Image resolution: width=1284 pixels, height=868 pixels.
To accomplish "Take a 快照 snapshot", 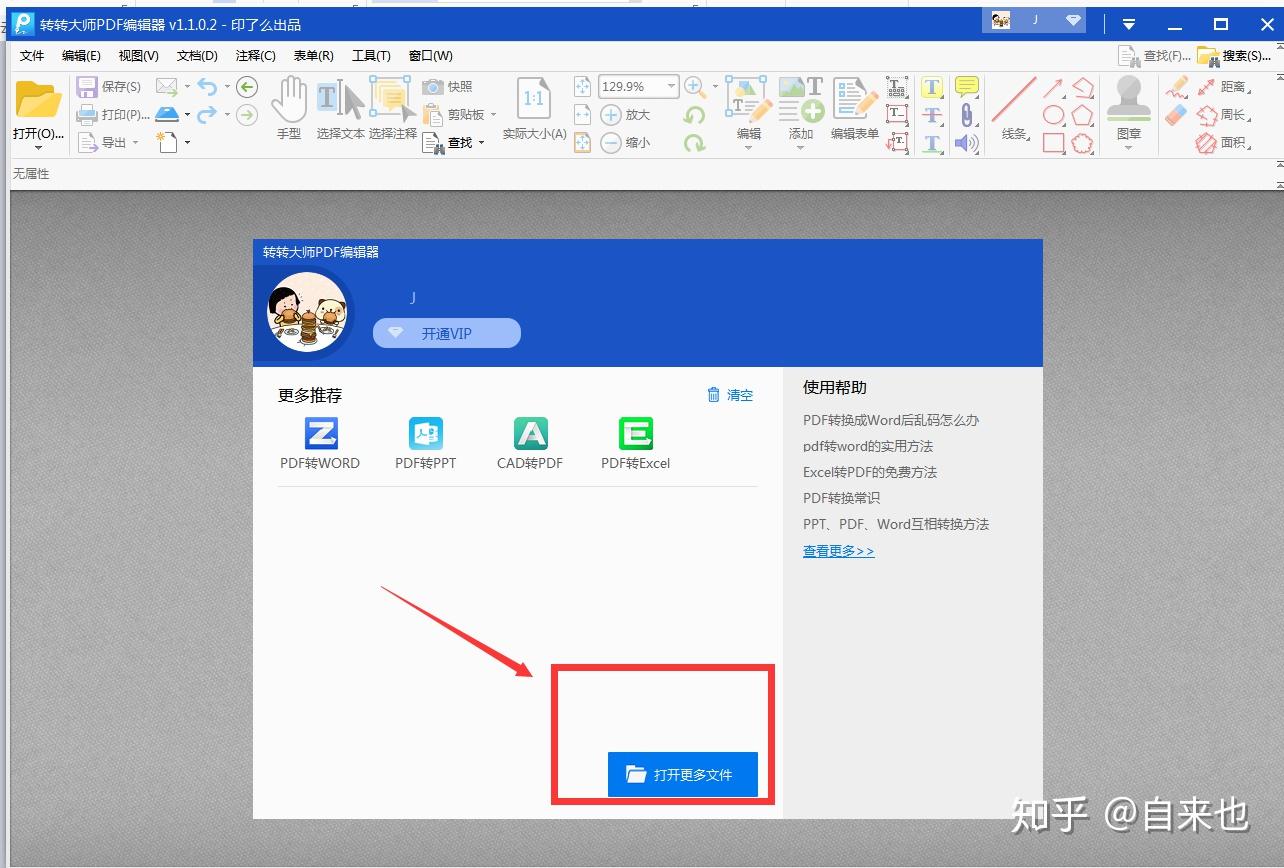I will [448, 87].
